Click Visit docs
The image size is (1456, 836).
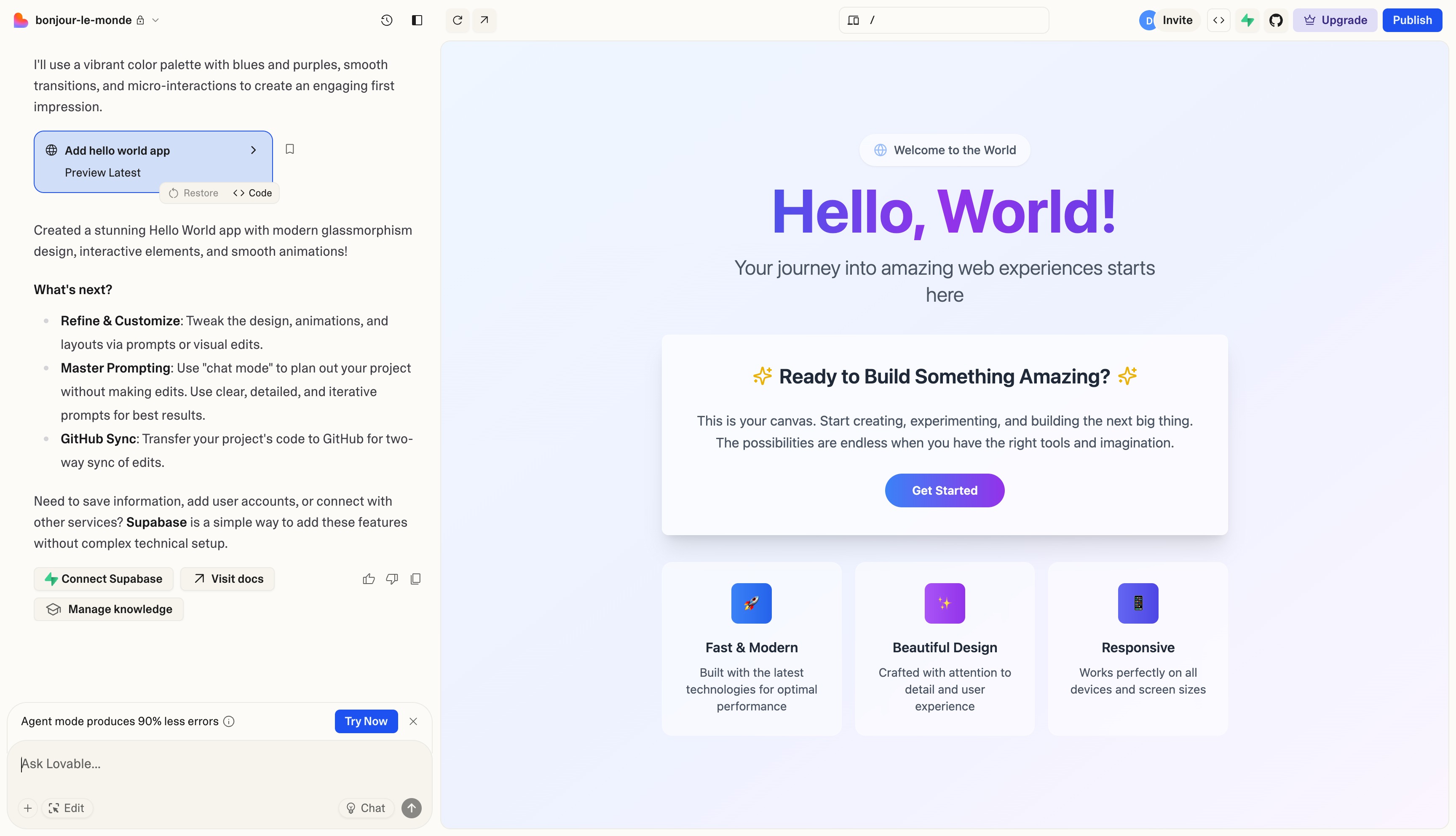tap(227, 579)
